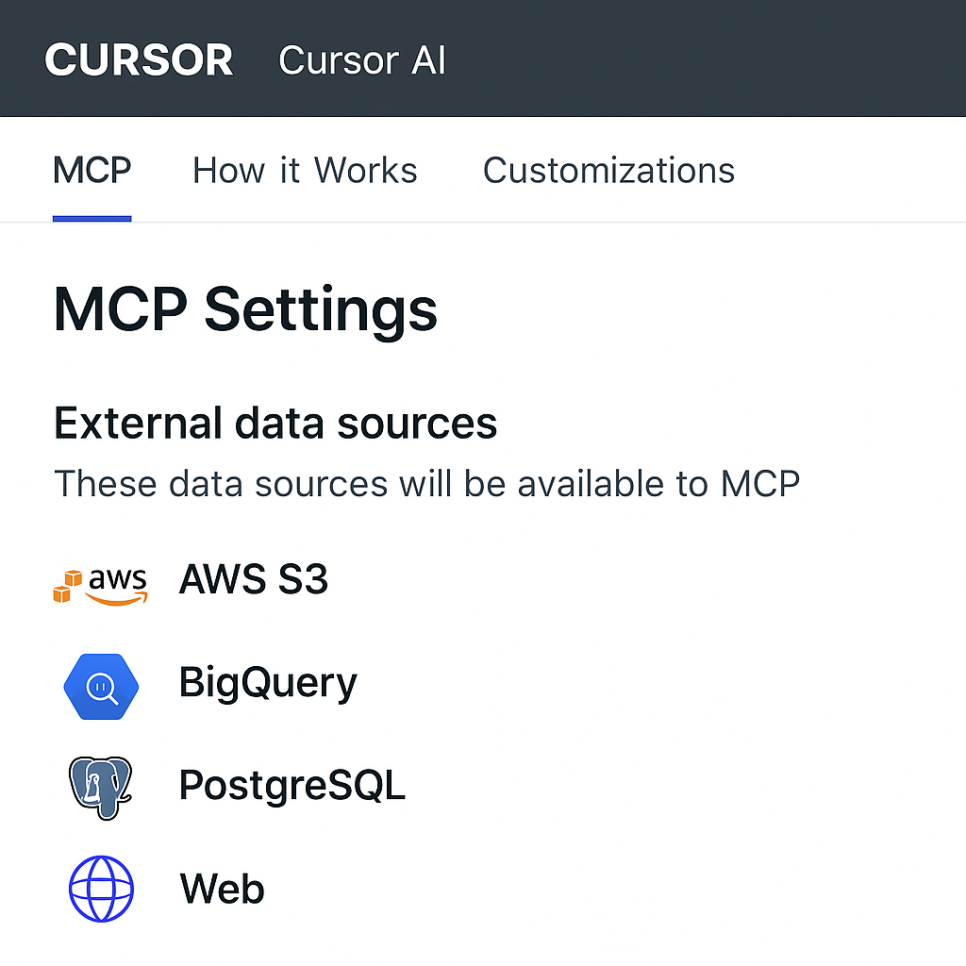
Task: Click the CURSOR logo in header
Action: (x=139, y=60)
